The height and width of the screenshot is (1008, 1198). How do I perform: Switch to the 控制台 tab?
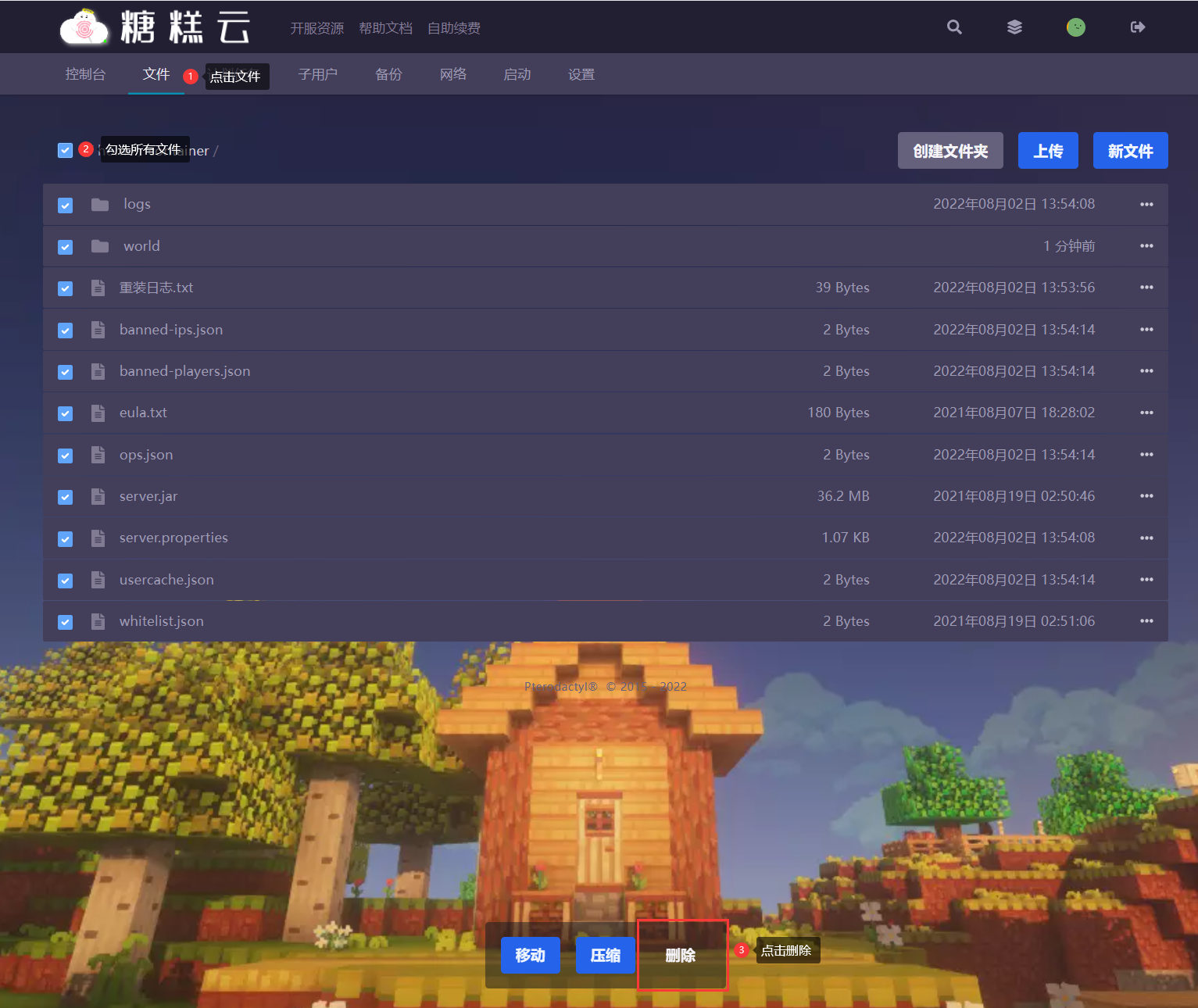point(85,74)
